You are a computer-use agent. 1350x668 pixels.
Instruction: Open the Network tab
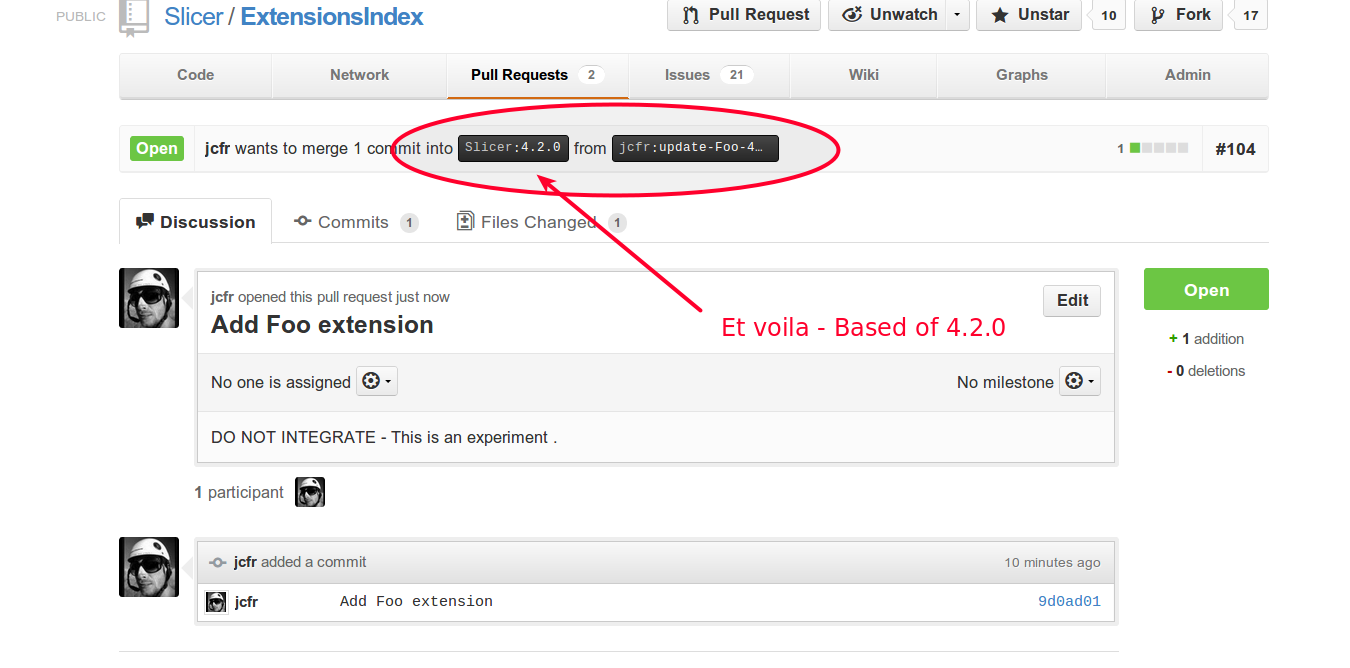(360, 75)
